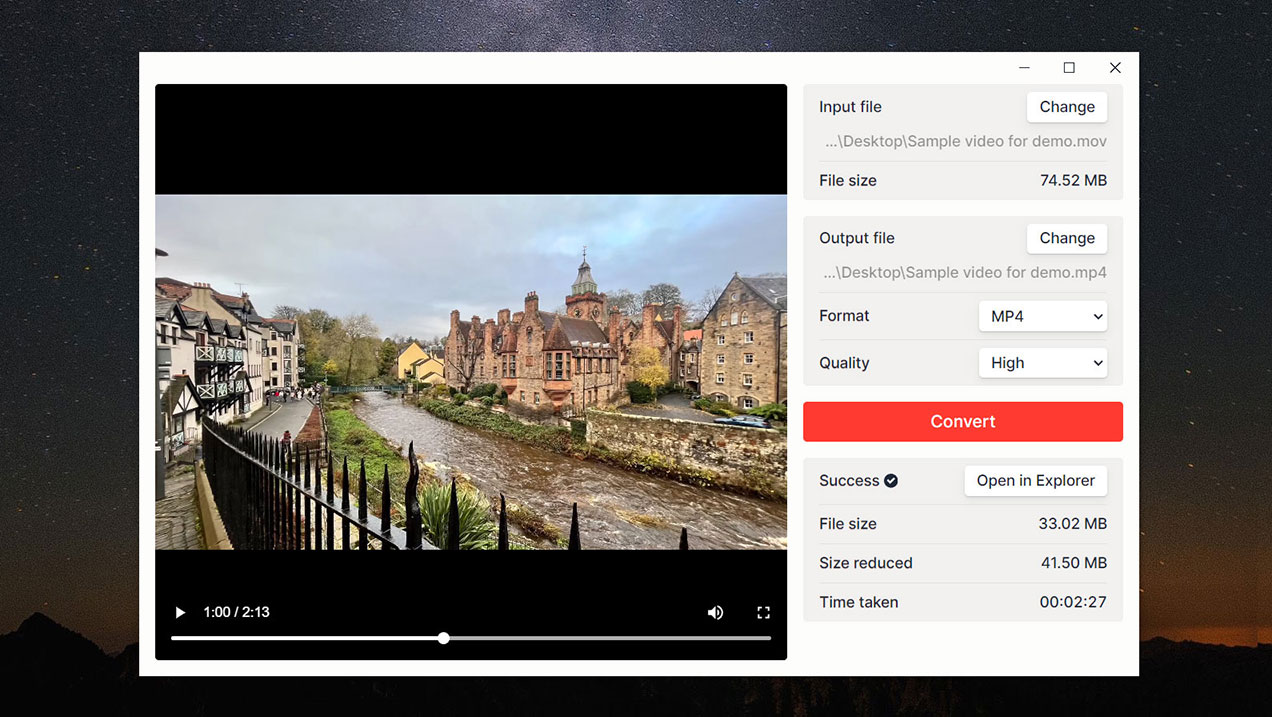
Task: Minimize the converter window
Action: point(1024,68)
